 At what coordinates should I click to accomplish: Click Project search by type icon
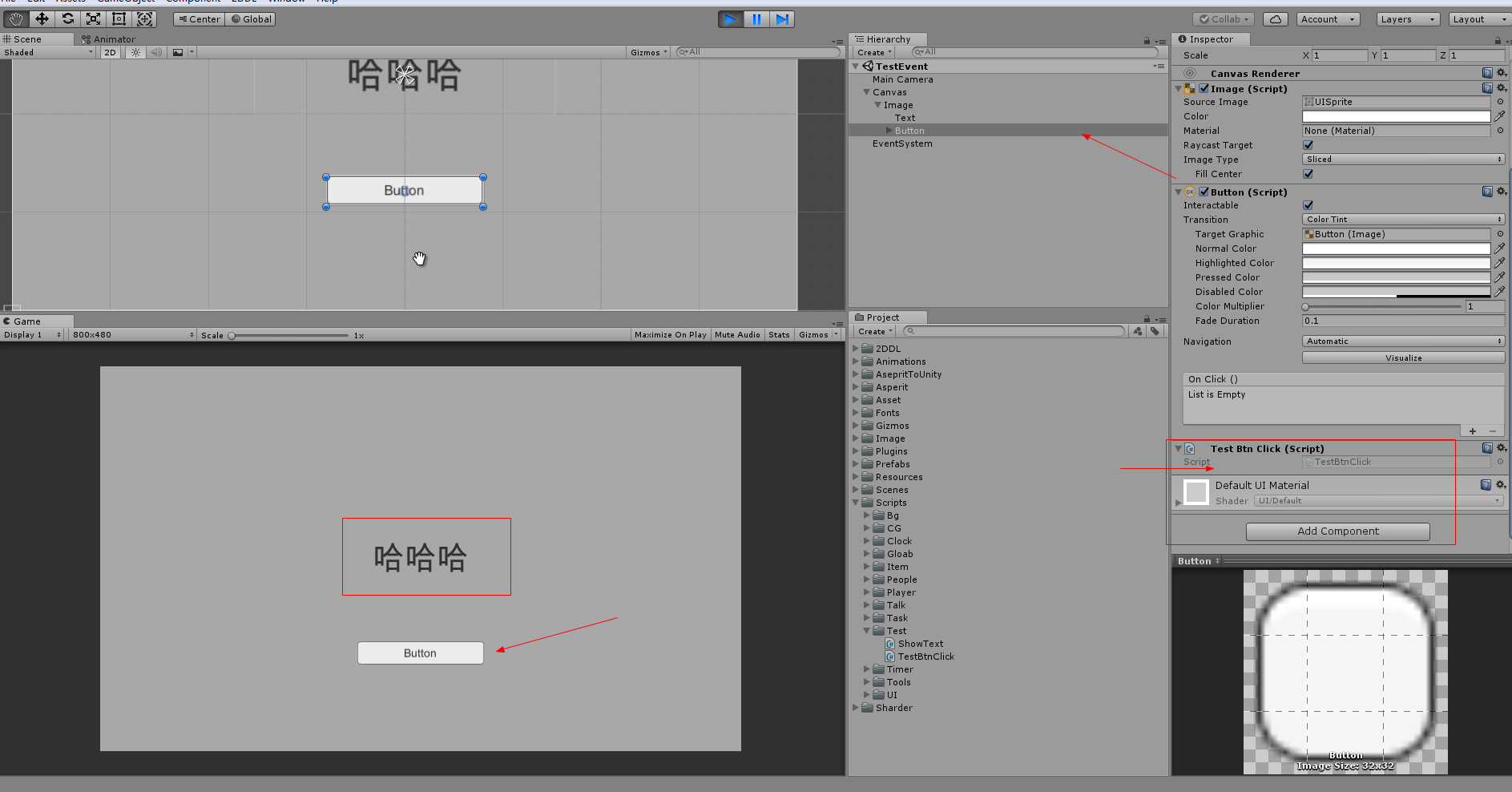[x=1138, y=331]
